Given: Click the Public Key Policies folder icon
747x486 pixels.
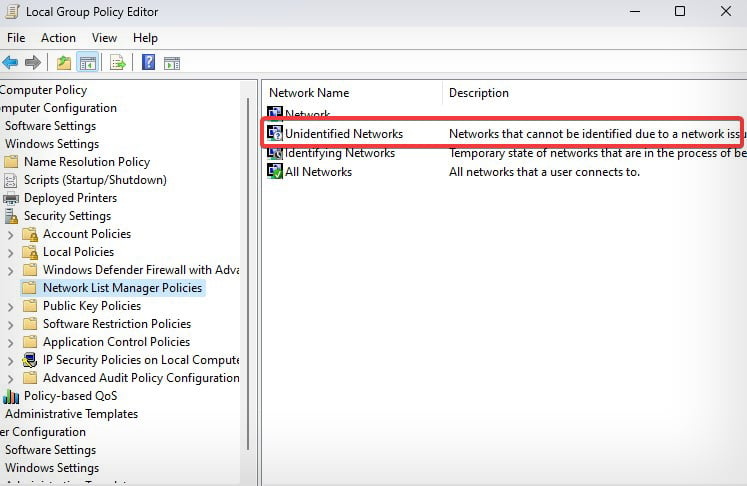Looking at the screenshot, I should tap(30, 306).
